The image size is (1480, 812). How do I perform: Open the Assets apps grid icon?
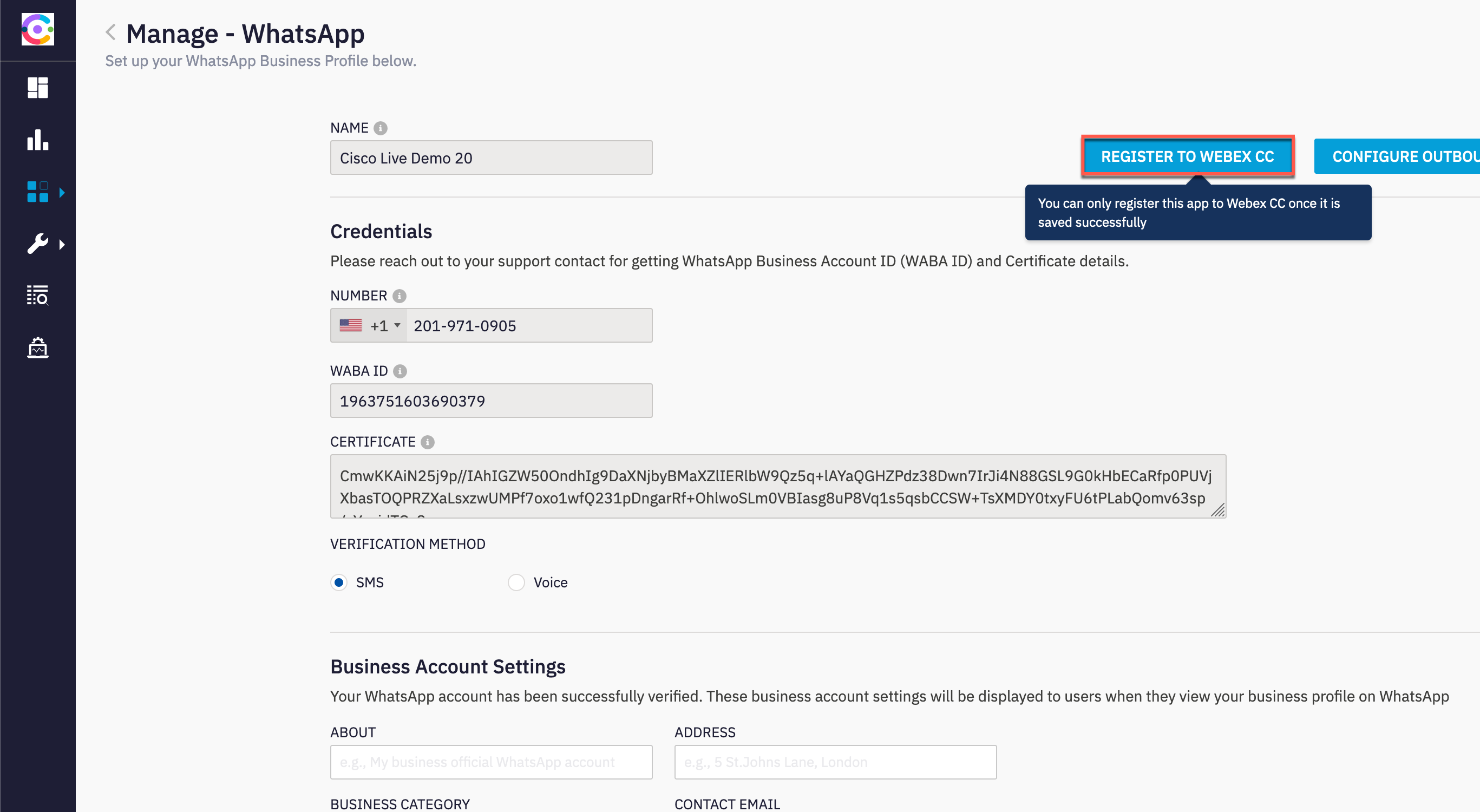pos(37,192)
